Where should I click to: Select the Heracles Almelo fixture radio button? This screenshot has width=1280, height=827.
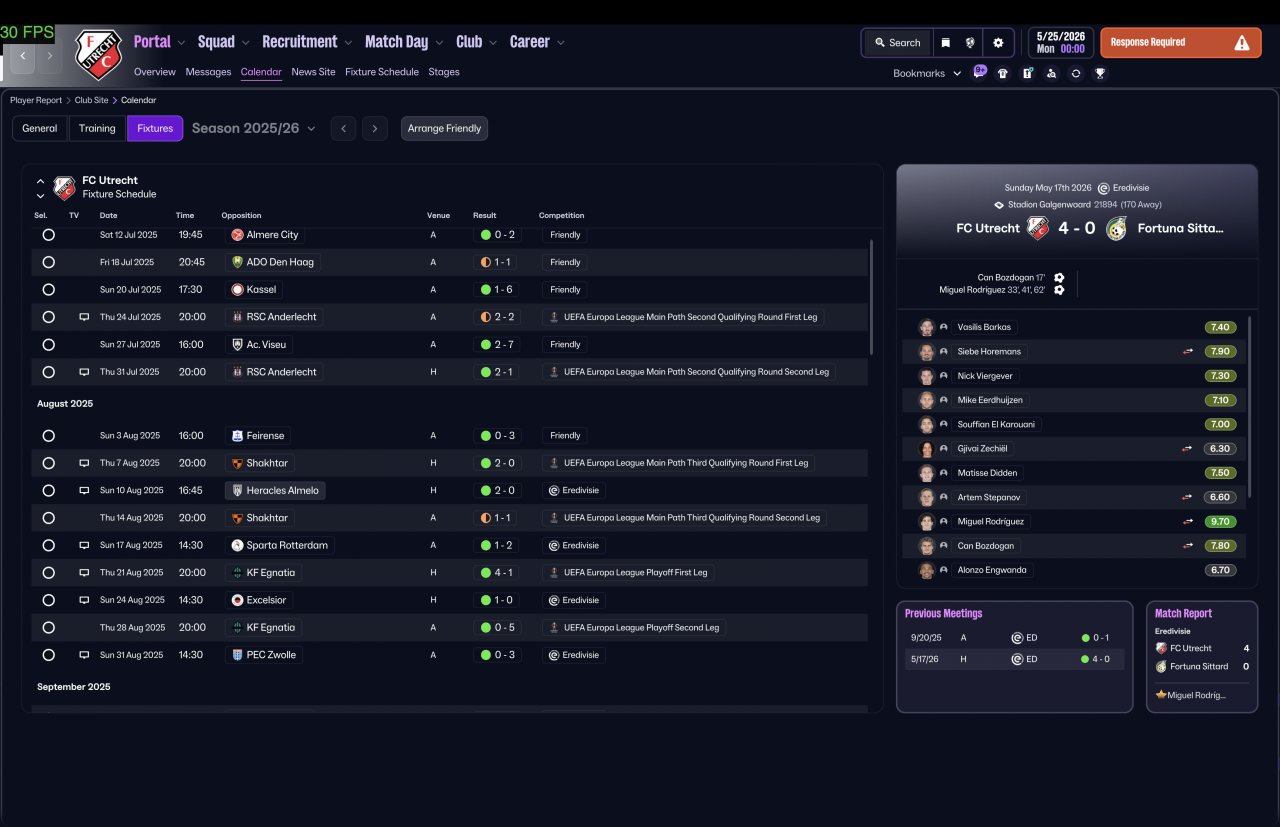pos(48,491)
